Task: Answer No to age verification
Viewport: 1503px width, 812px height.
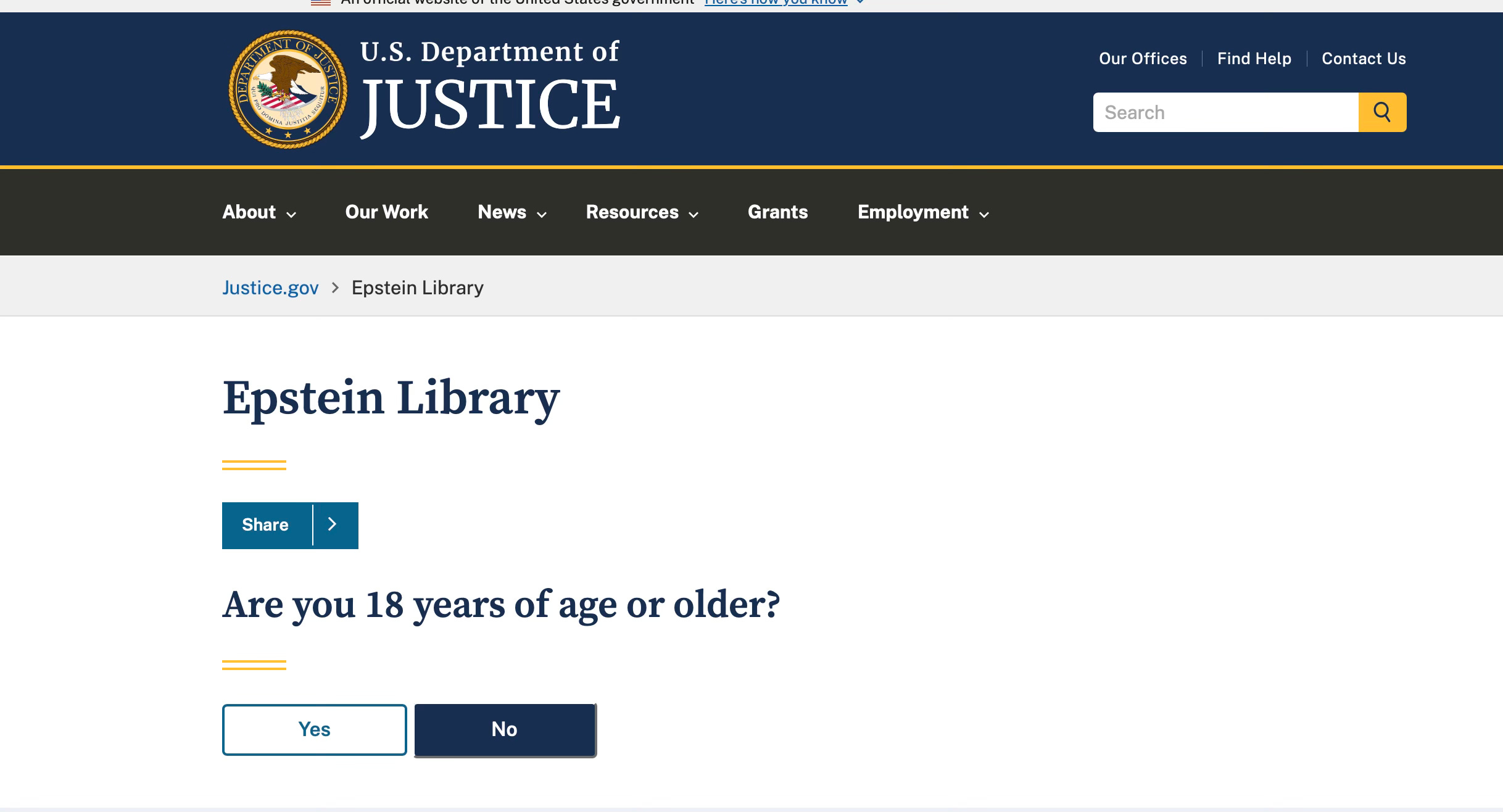Action: click(x=504, y=729)
